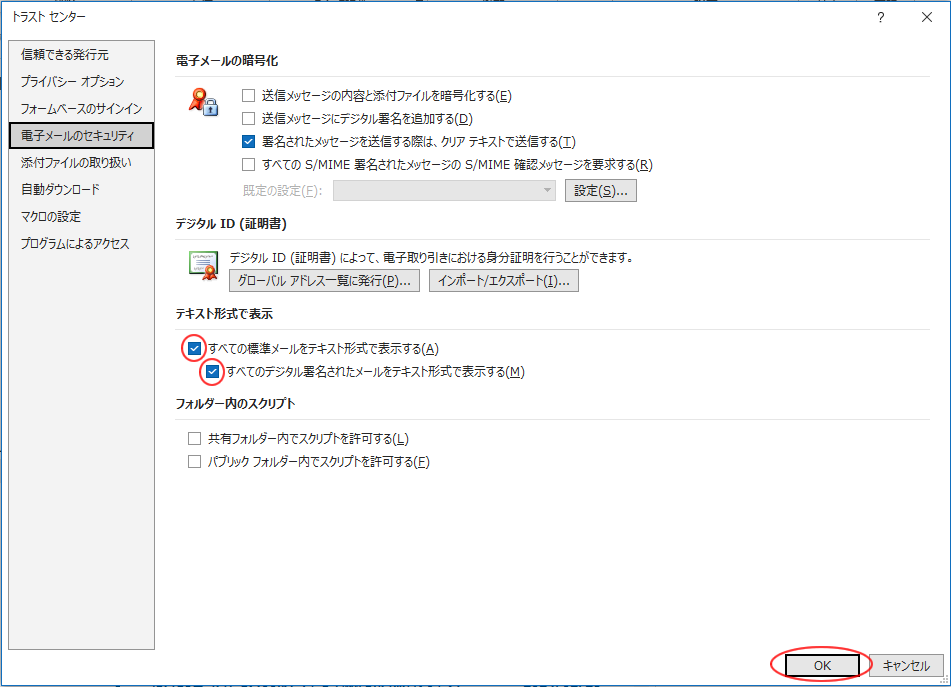Toggle すべての標準メールをテキスト形式で表示する checkbox
The image size is (951, 687).
tap(194, 349)
